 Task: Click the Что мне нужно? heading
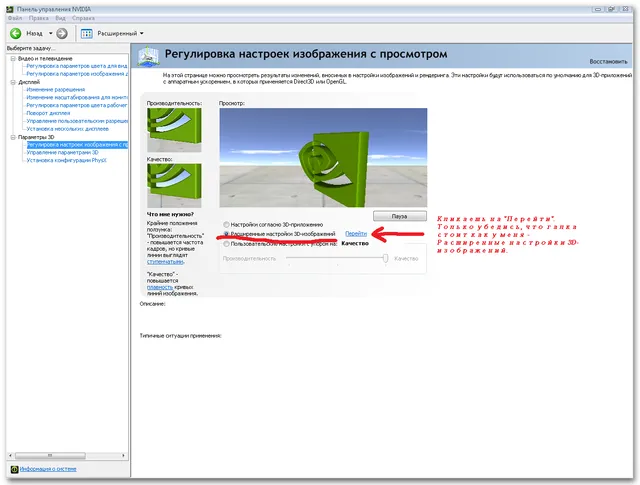tap(170, 214)
